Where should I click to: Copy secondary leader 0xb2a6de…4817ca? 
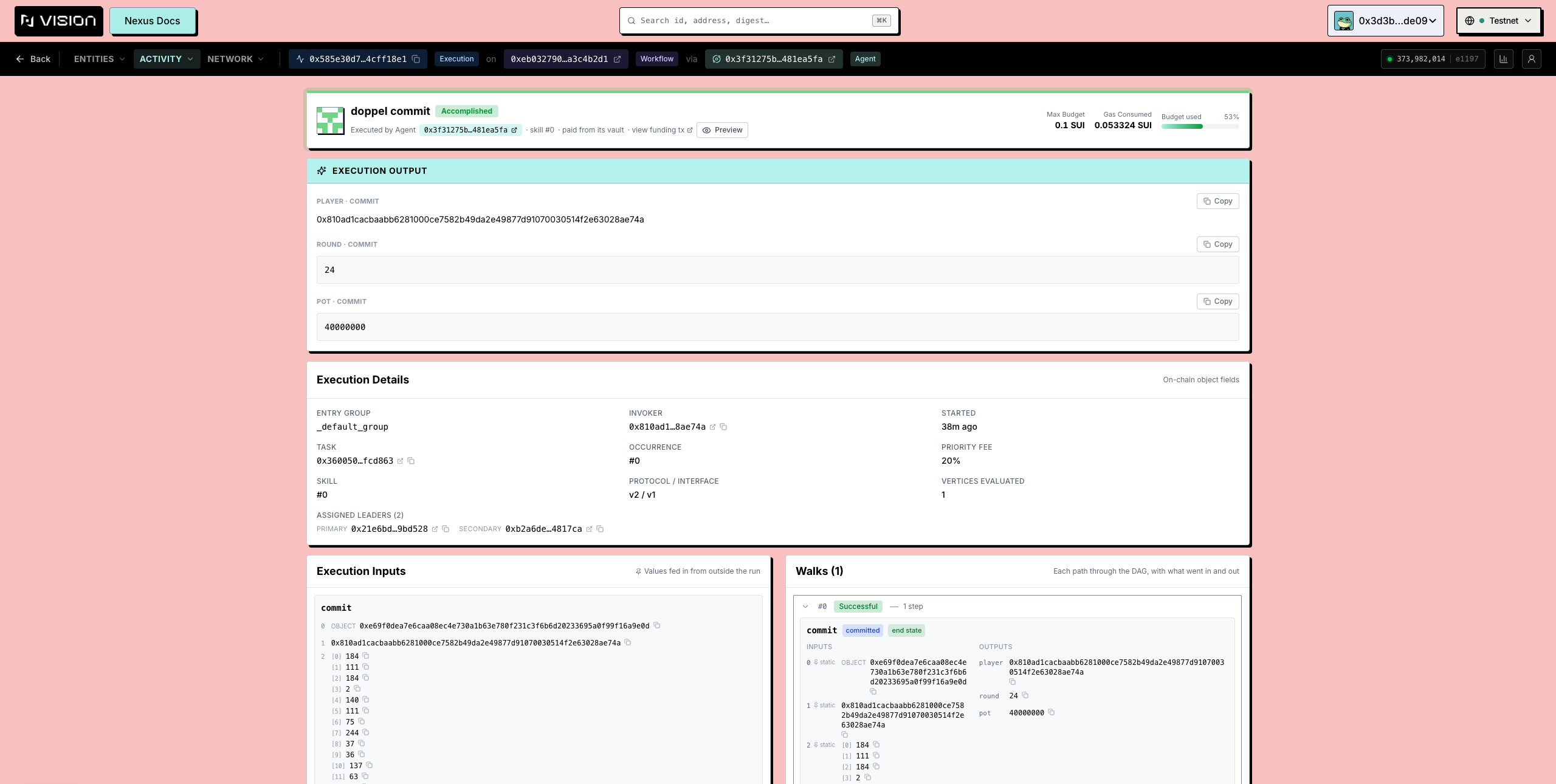tap(600, 529)
